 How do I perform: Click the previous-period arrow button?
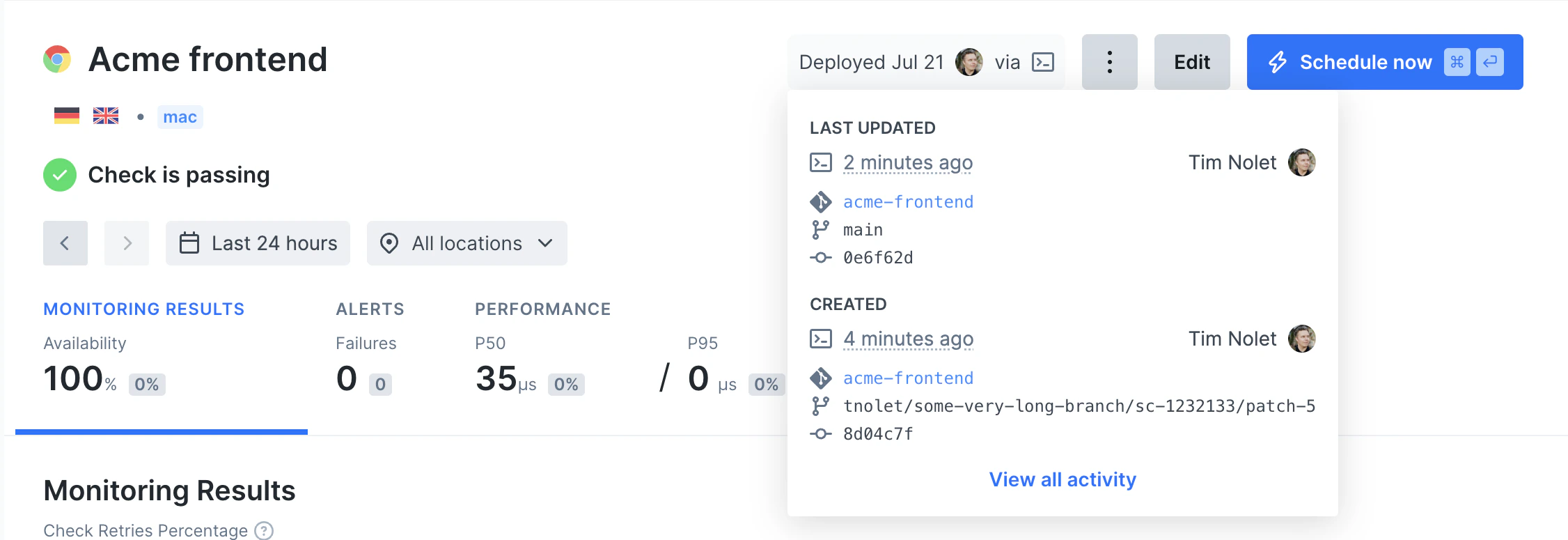(x=65, y=242)
